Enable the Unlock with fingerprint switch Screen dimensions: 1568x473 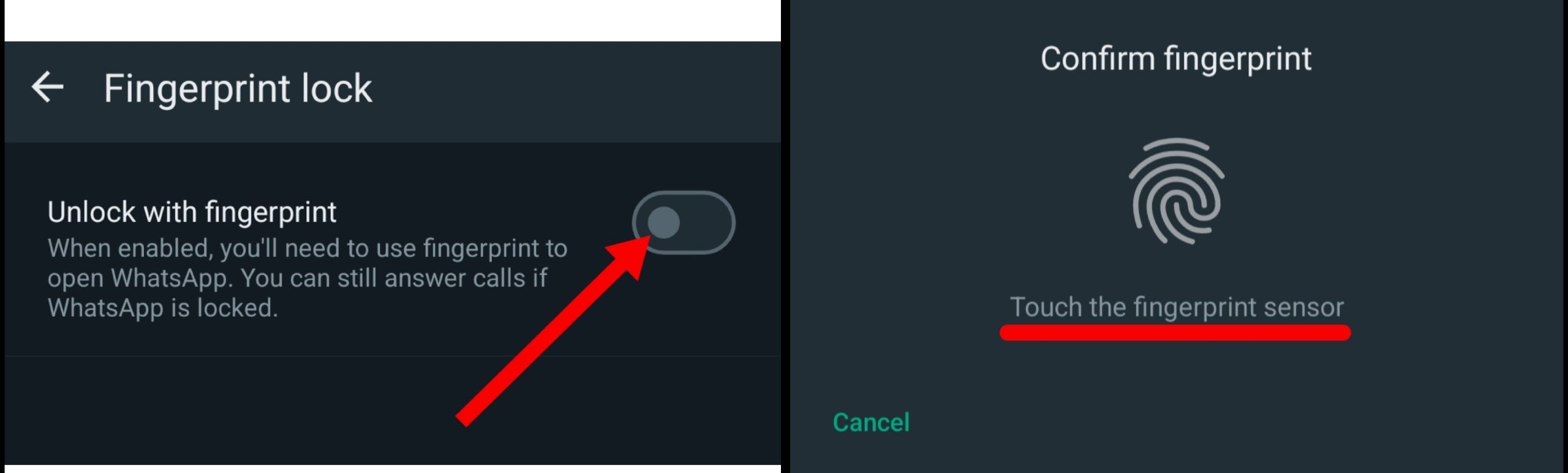pos(684,222)
